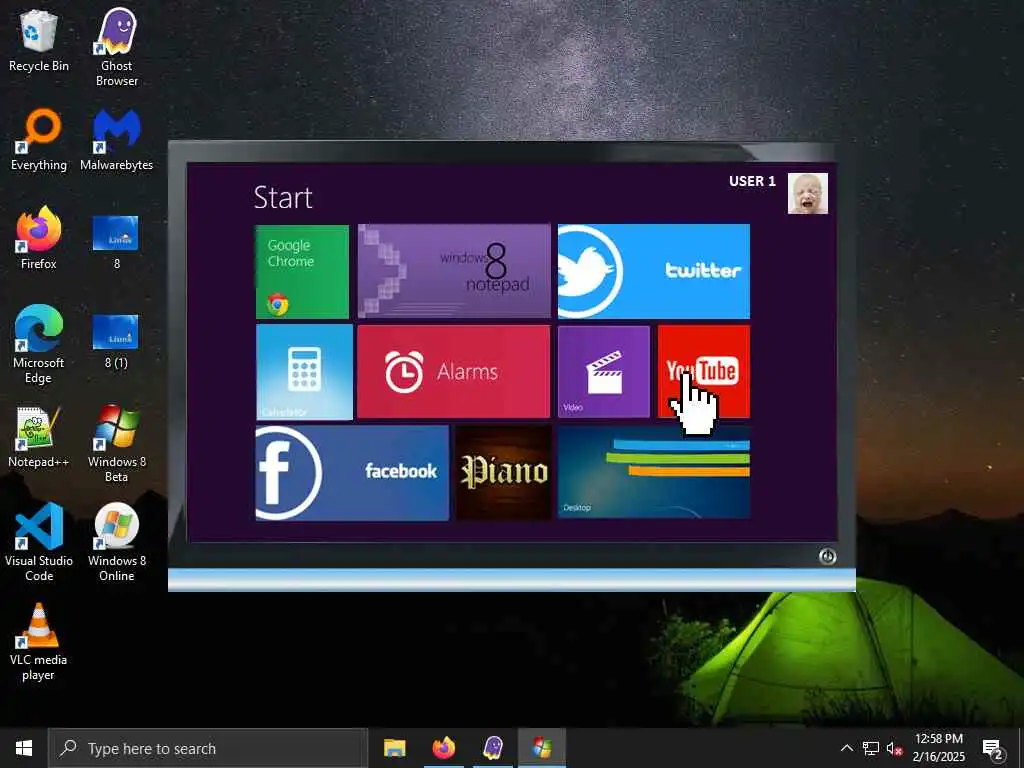Screen dimensions: 1024x768
Task: Open the Calculator tile
Action: 304,372
